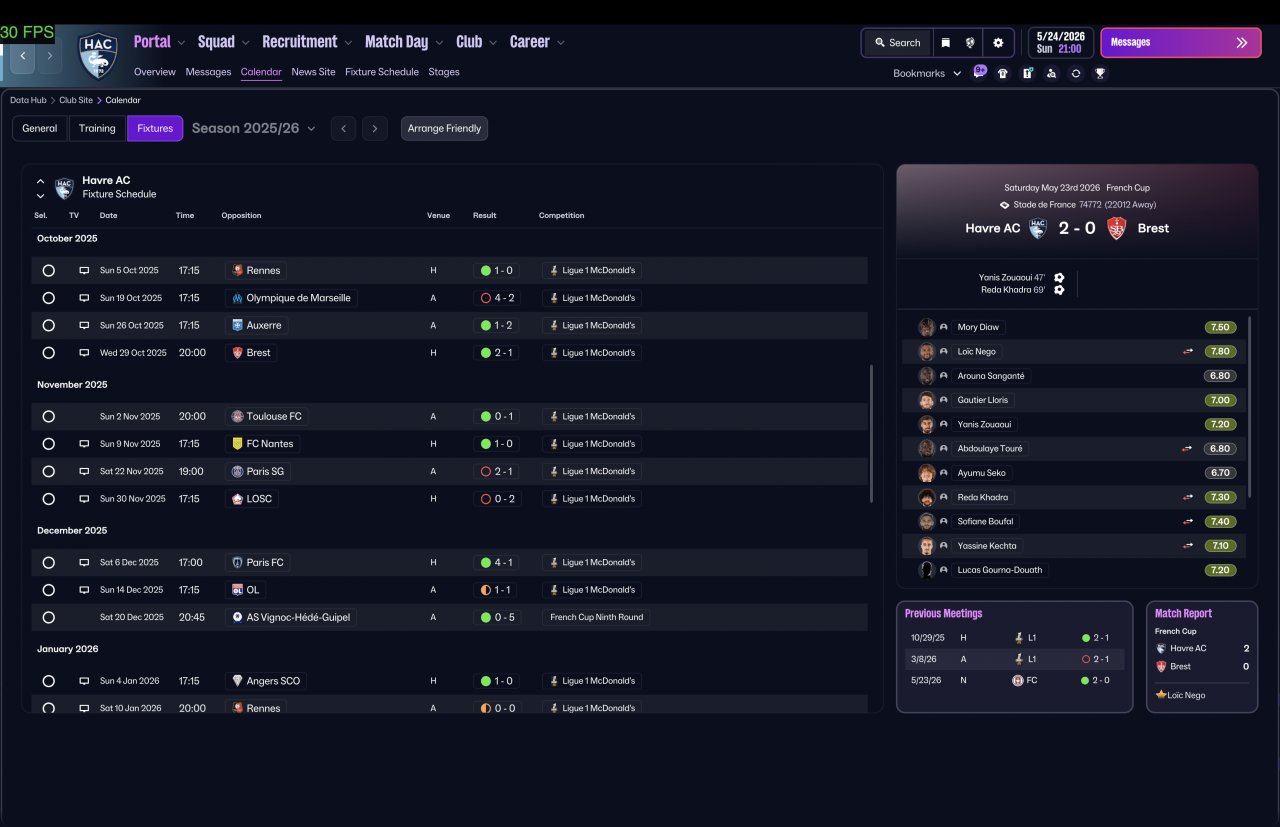This screenshot has height=827, width=1280.
Task: Select the radio button for the Auxerre fixture
Action: [48, 325]
